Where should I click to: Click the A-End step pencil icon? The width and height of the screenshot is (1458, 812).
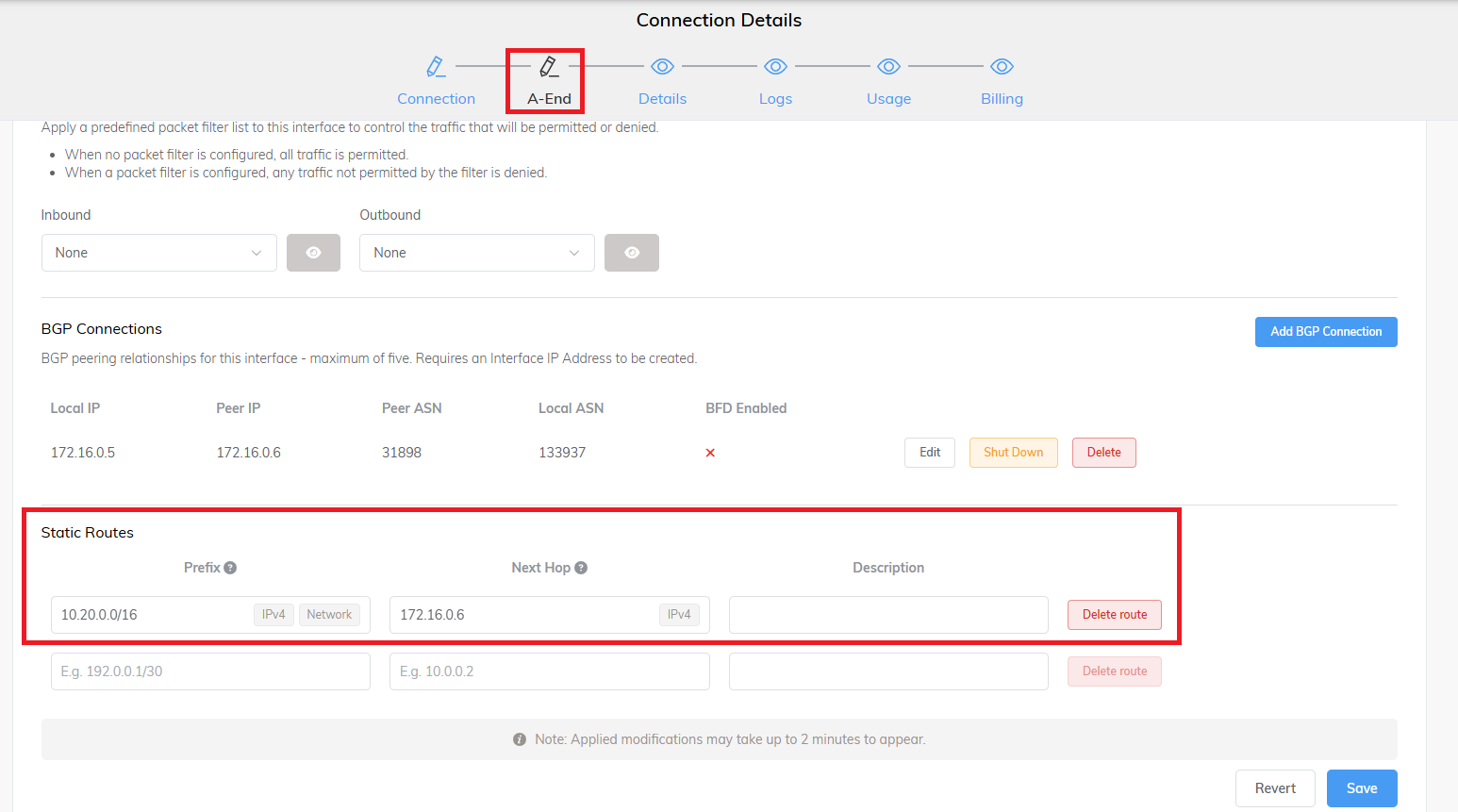tap(549, 67)
